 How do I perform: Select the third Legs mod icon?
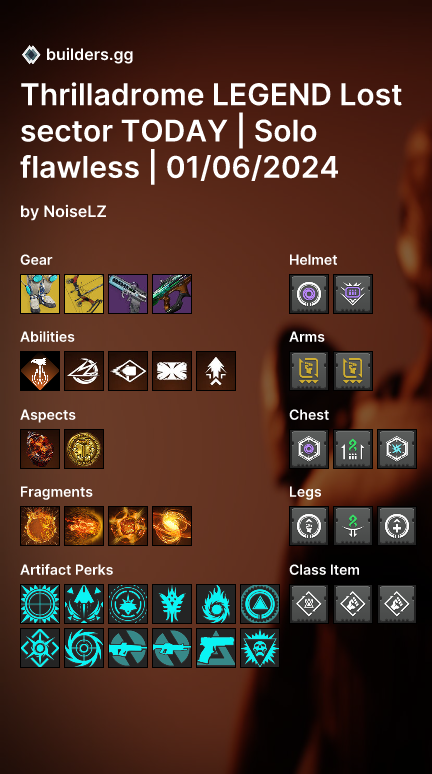[x=397, y=526]
